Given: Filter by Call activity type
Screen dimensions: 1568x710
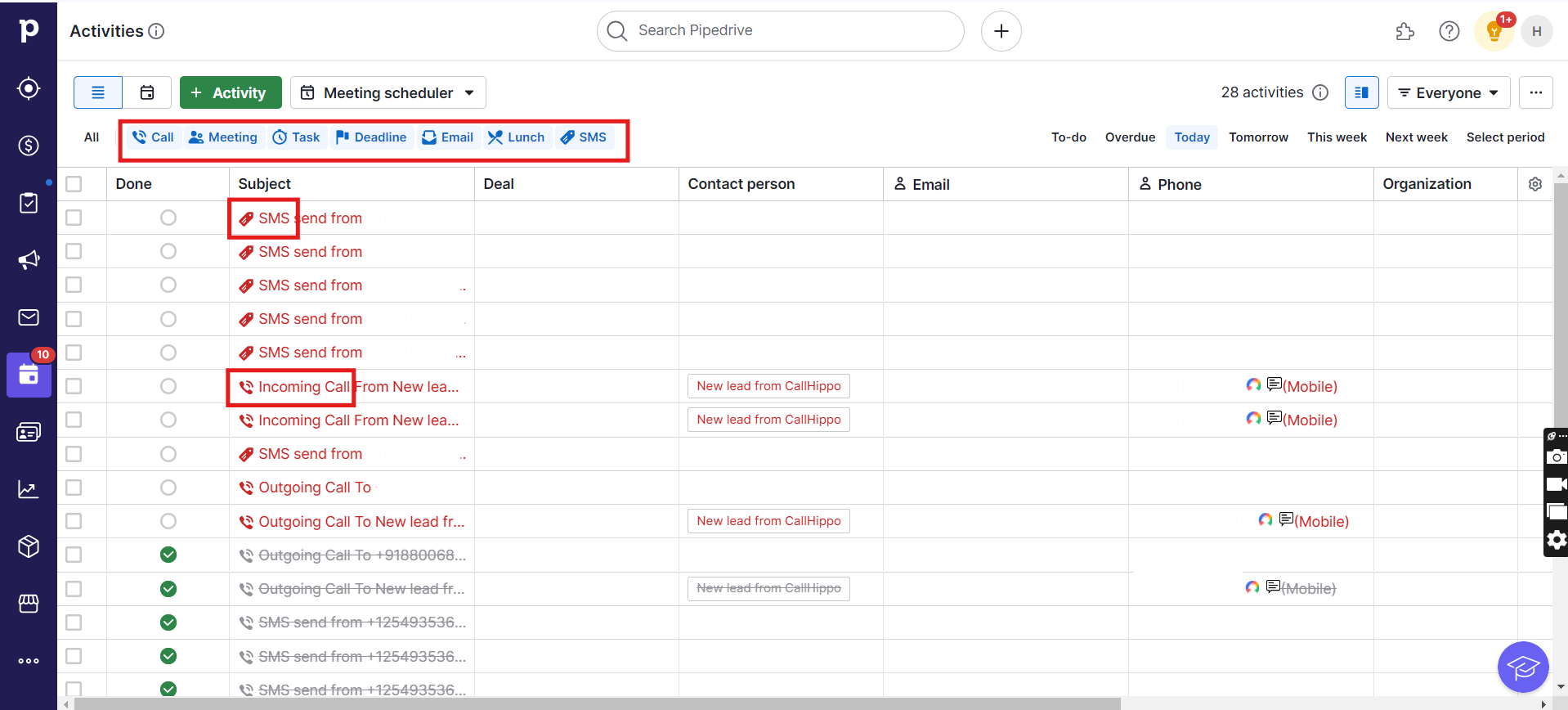Looking at the screenshot, I should [154, 137].
